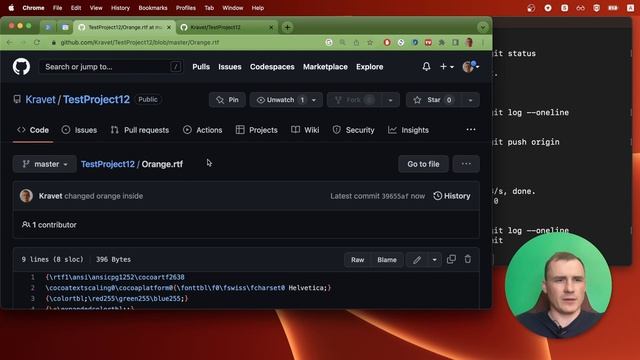640x360 pixels.
Task: Open the master branch selector
Action: (44, 164)
